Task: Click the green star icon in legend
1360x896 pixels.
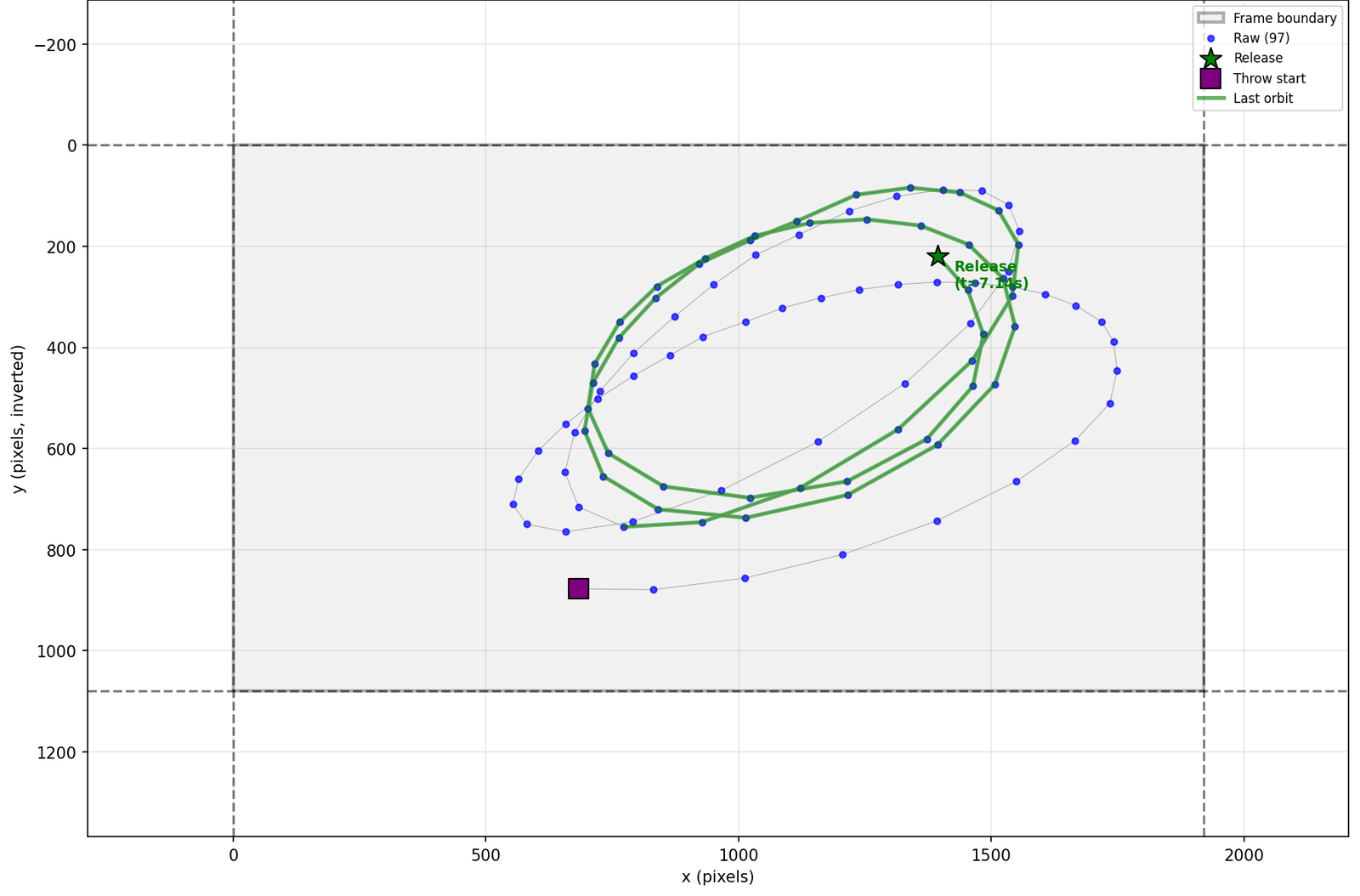Action: tap(1210, 58)
